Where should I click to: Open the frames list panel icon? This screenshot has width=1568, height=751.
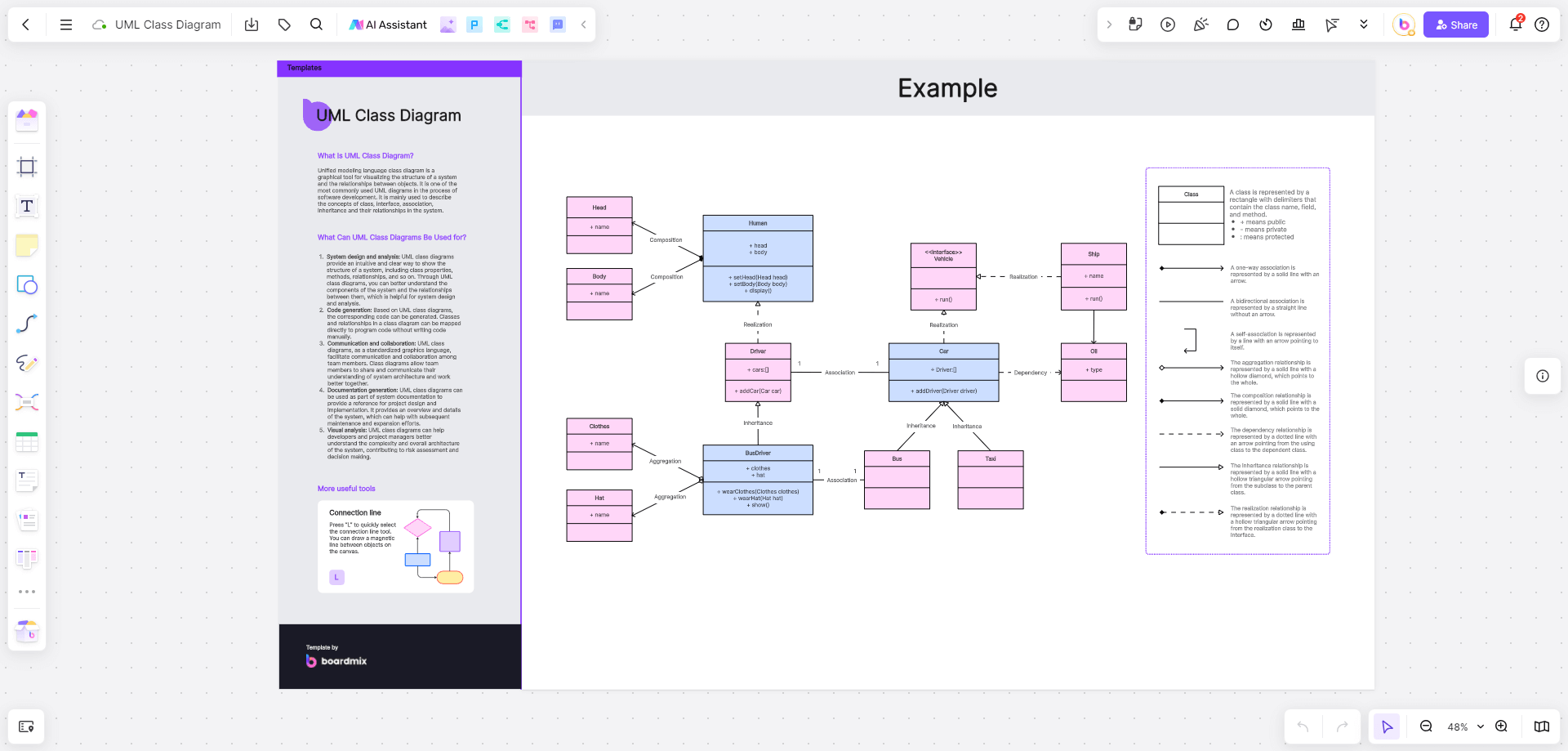[x=26, y=726]
